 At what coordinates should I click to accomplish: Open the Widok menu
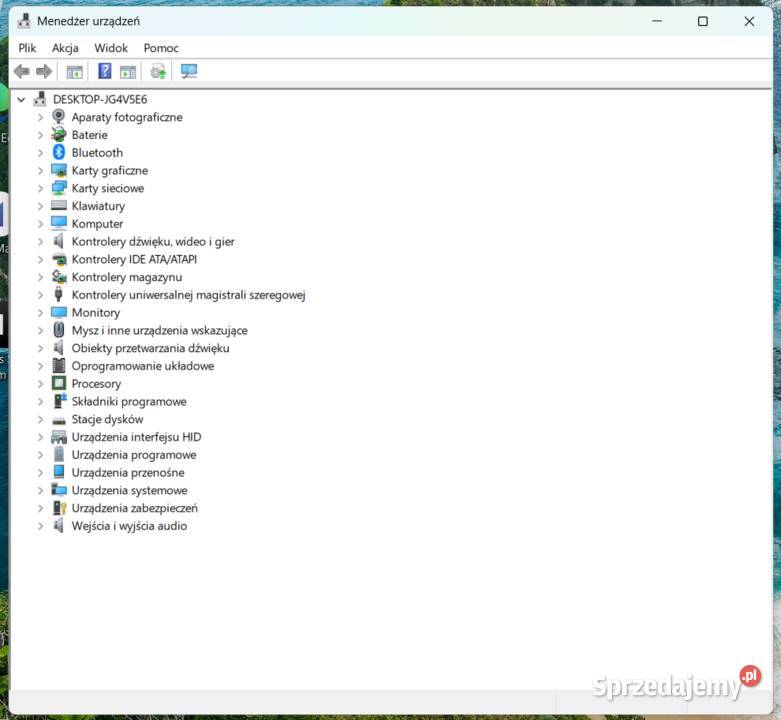click(111, 48)
